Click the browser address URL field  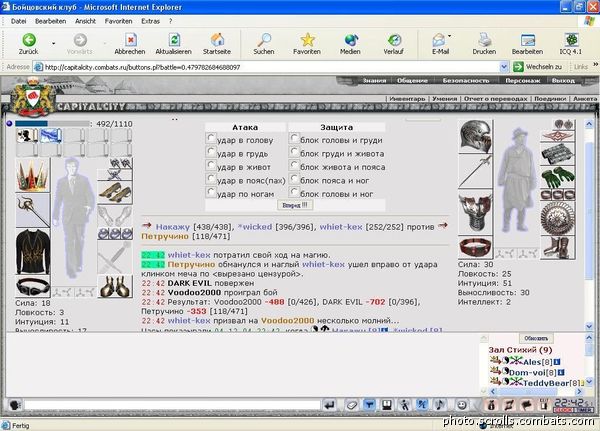[x=266, y=67]
